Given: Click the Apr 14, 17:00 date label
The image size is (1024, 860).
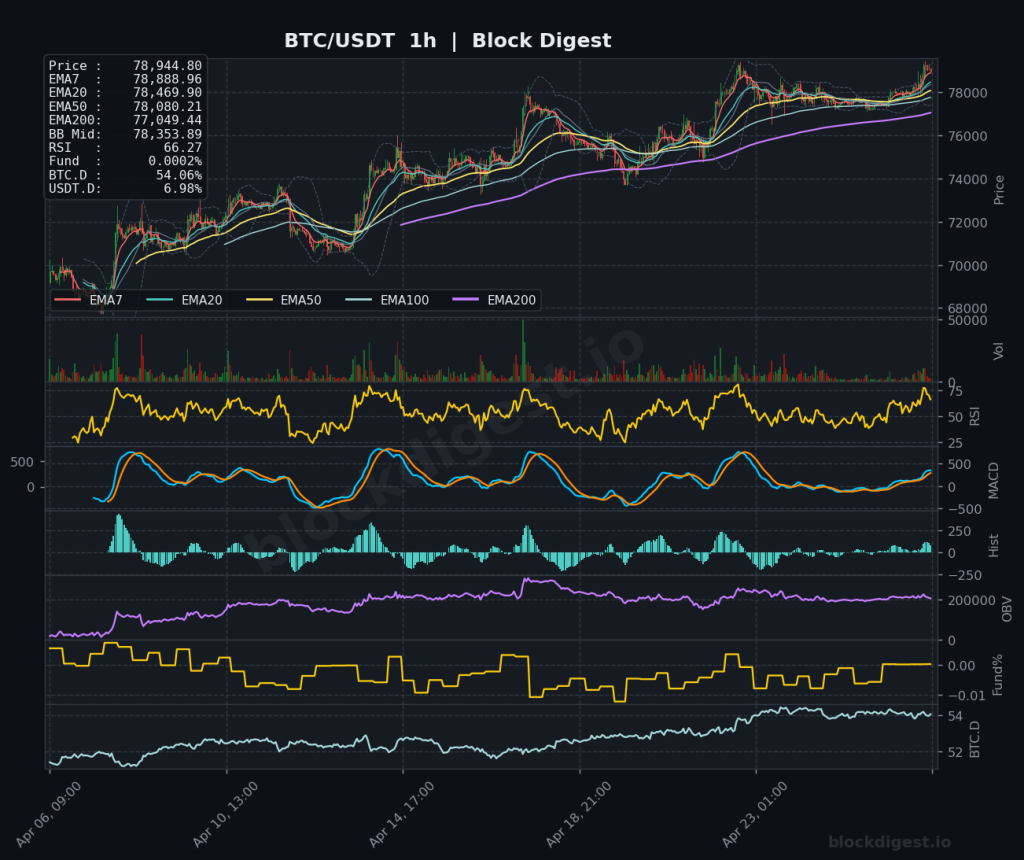Looking at the screenshot, I should 402,814.
